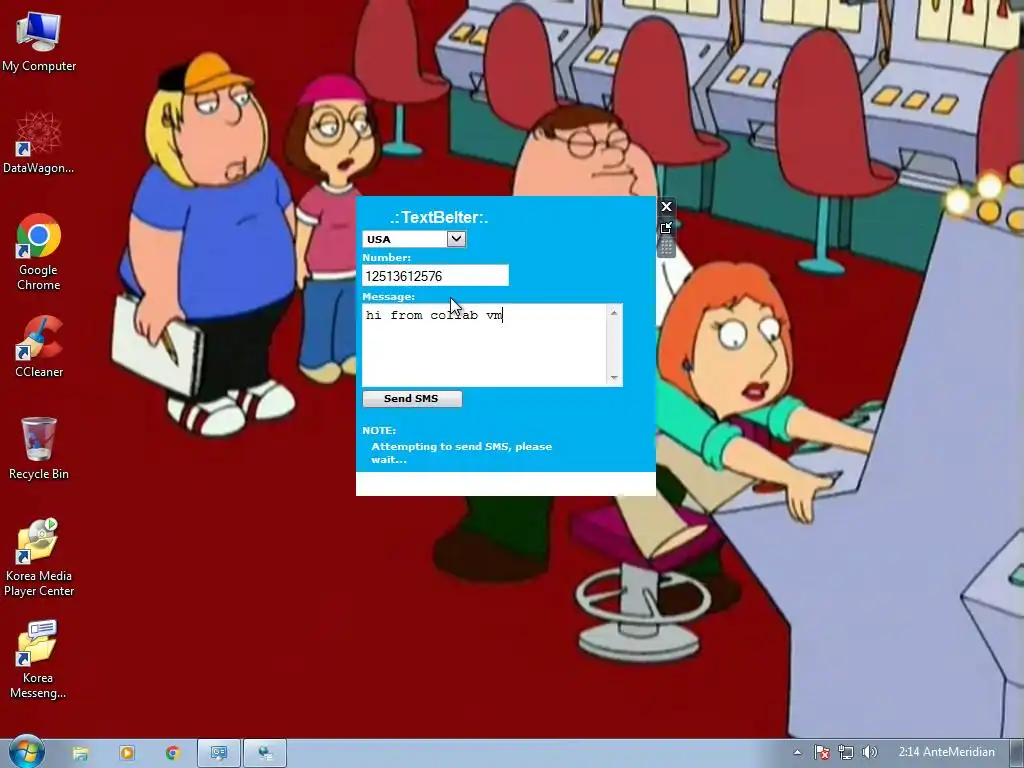This screenshot has width=1024, height=768.
Task: Click the message box scroll down arrow
Action: [614, 377]
